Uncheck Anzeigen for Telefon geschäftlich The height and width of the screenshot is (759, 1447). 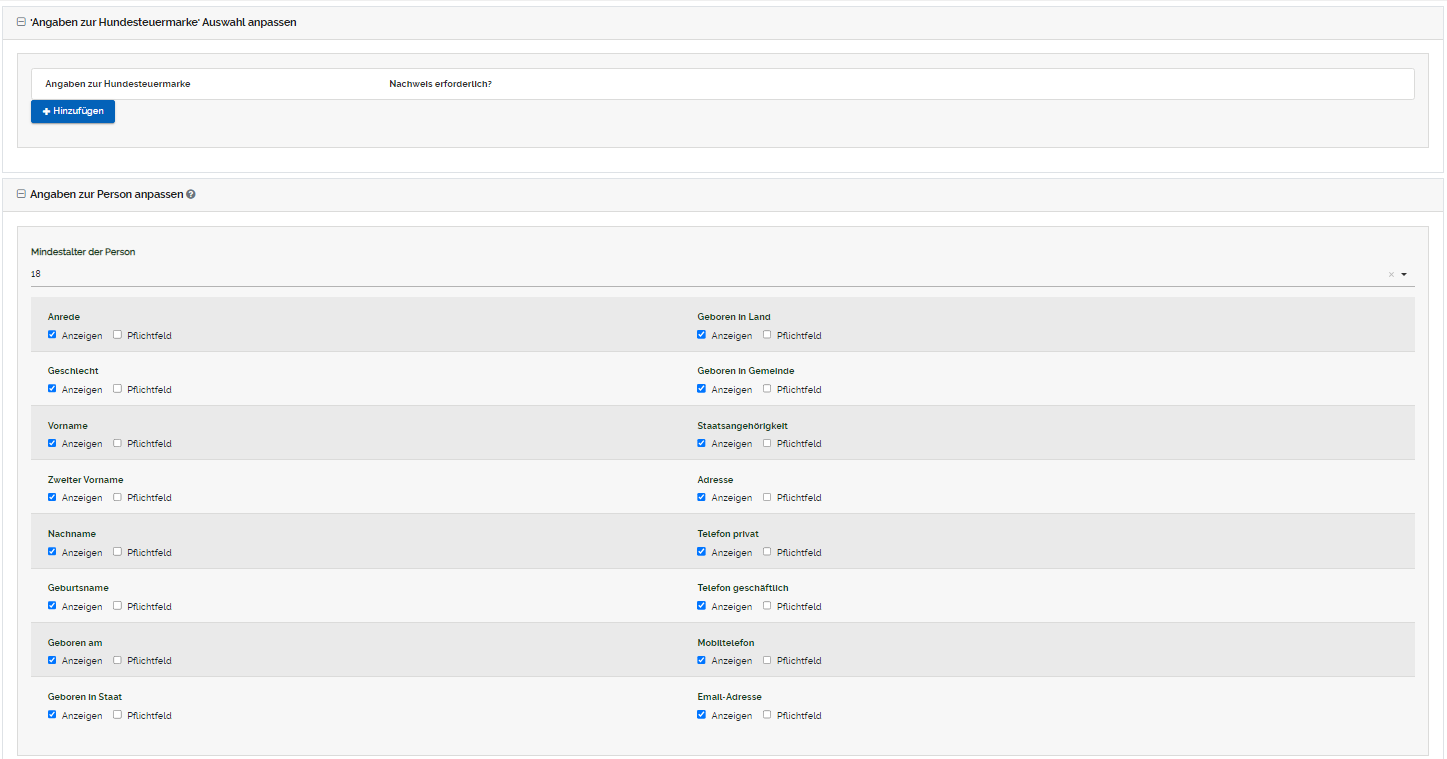[x=702, y=606]
